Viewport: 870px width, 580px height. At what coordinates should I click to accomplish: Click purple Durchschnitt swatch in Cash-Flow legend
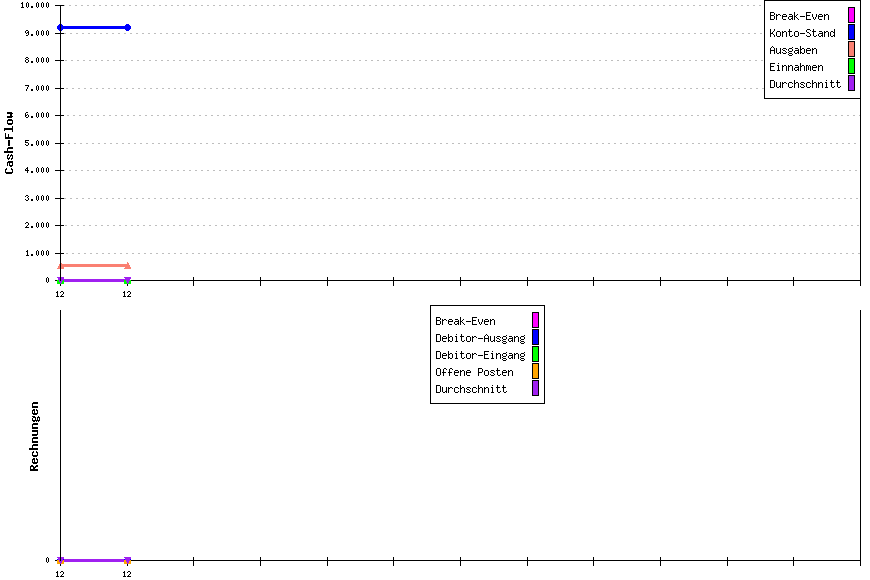[x=851, y=84]
